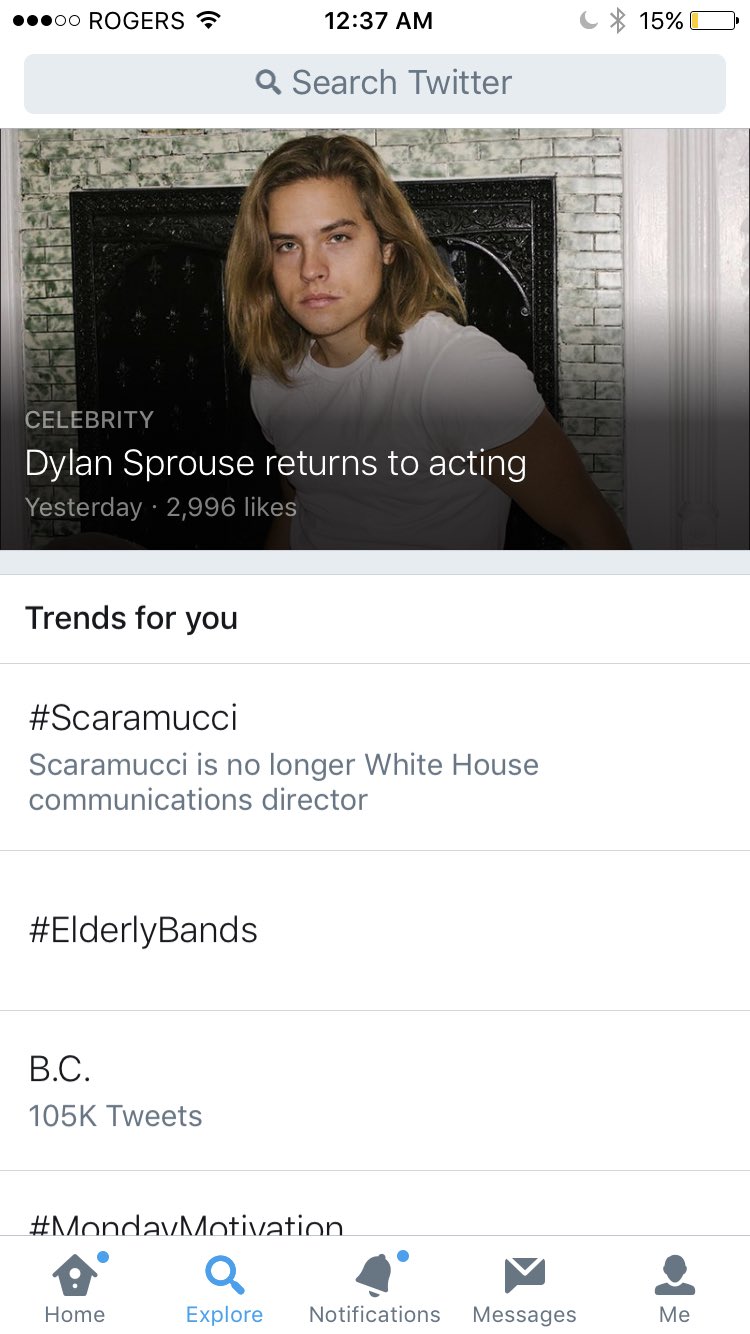Viewport: 750px width, 1334px height.
Task: Tap the Do Not Disturb moon icon
Action: [x=589, y=20]
